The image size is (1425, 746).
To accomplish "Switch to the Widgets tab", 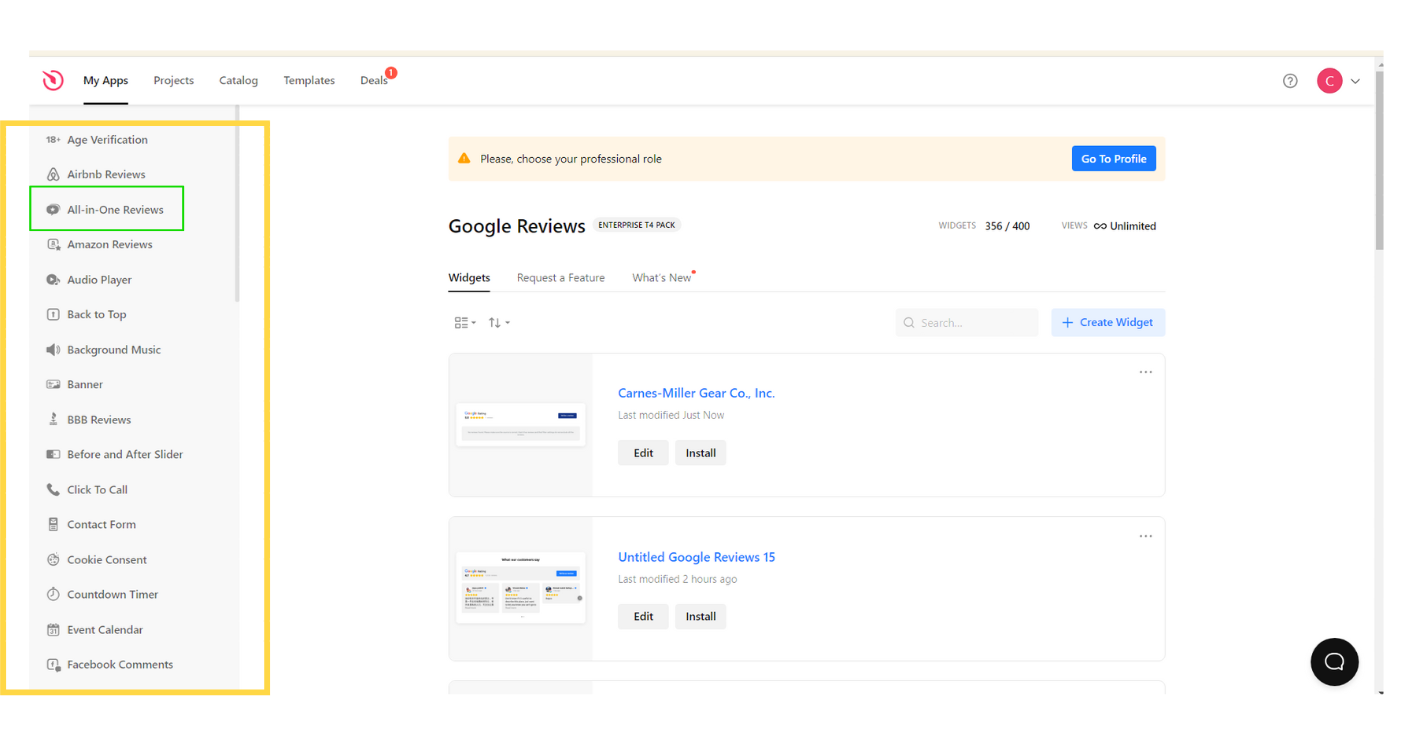I will coord(469,278).
